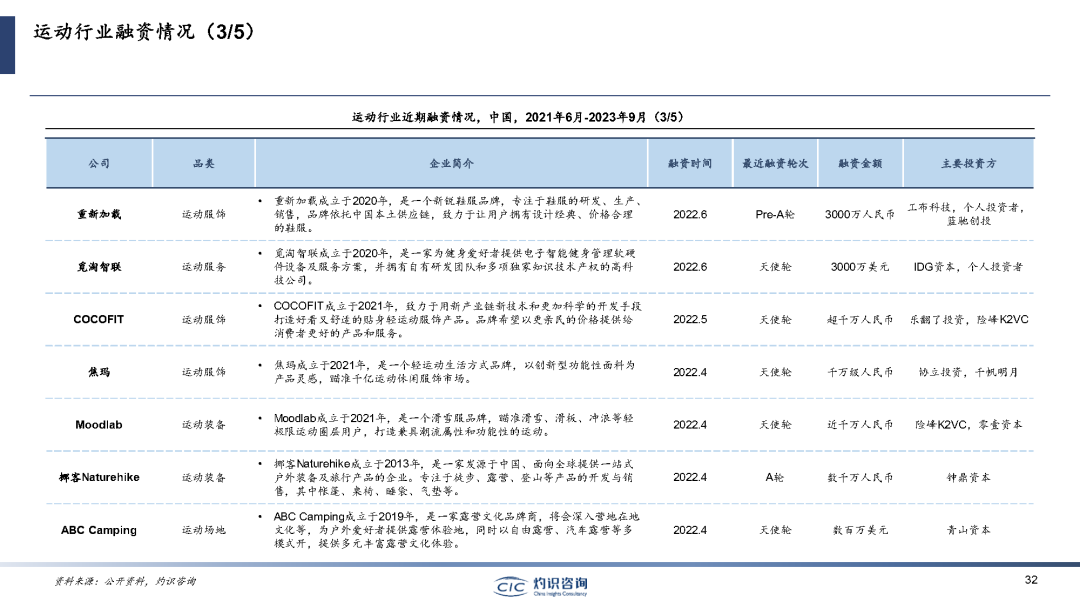Click the 主要投资方 column header
The height and width of the screenshot is (608, 1080).
(968, 163)
